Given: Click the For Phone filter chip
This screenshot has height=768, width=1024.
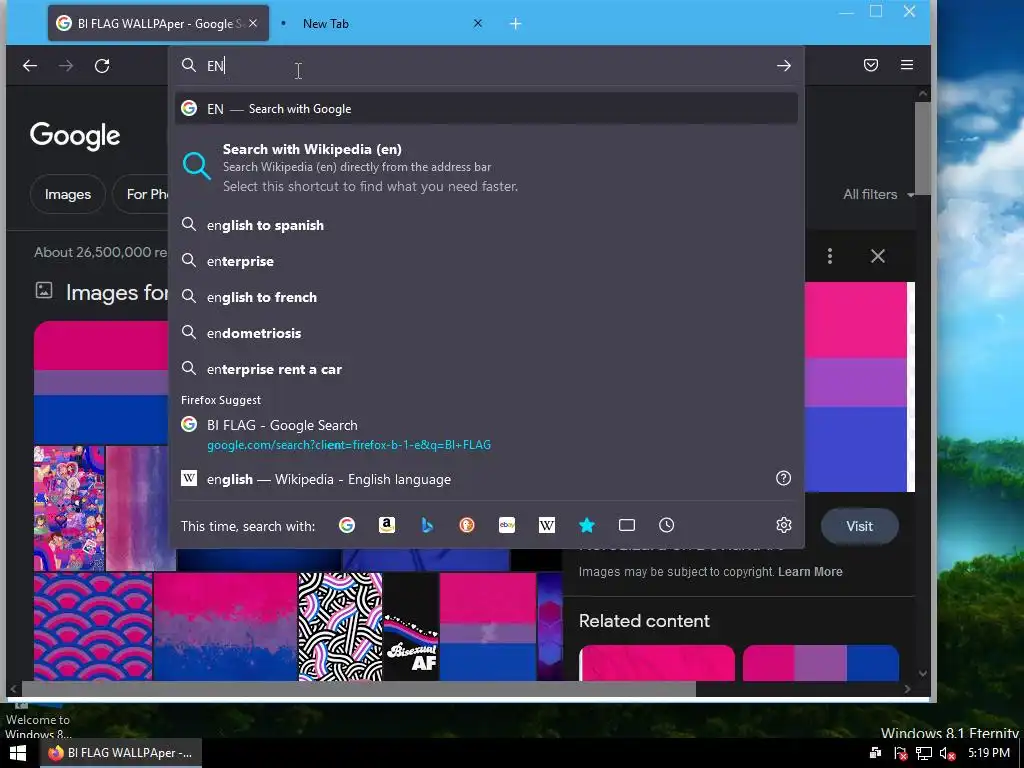Looking at the screenshot, I should point(141,194).
